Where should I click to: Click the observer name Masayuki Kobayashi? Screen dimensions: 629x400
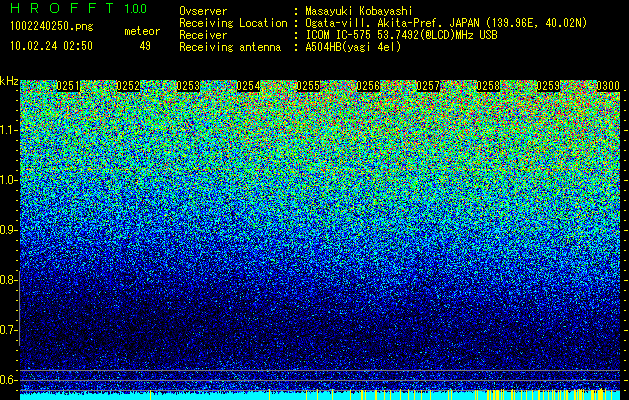359,11
